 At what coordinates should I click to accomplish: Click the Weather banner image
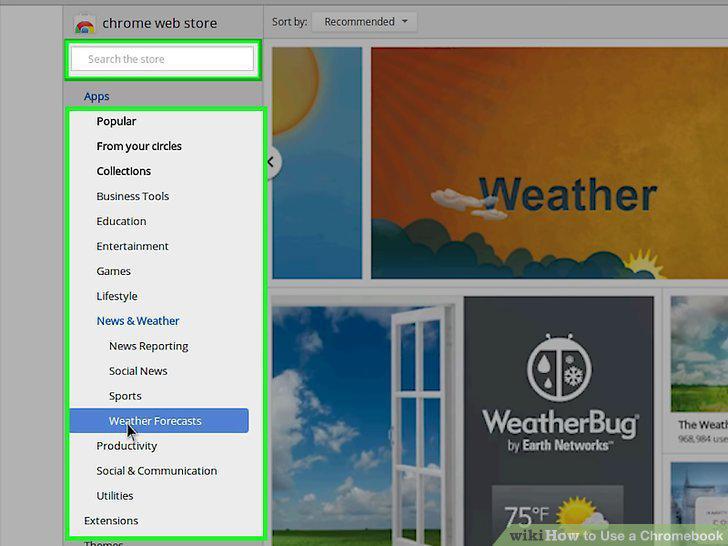click(x=549, y=163)
